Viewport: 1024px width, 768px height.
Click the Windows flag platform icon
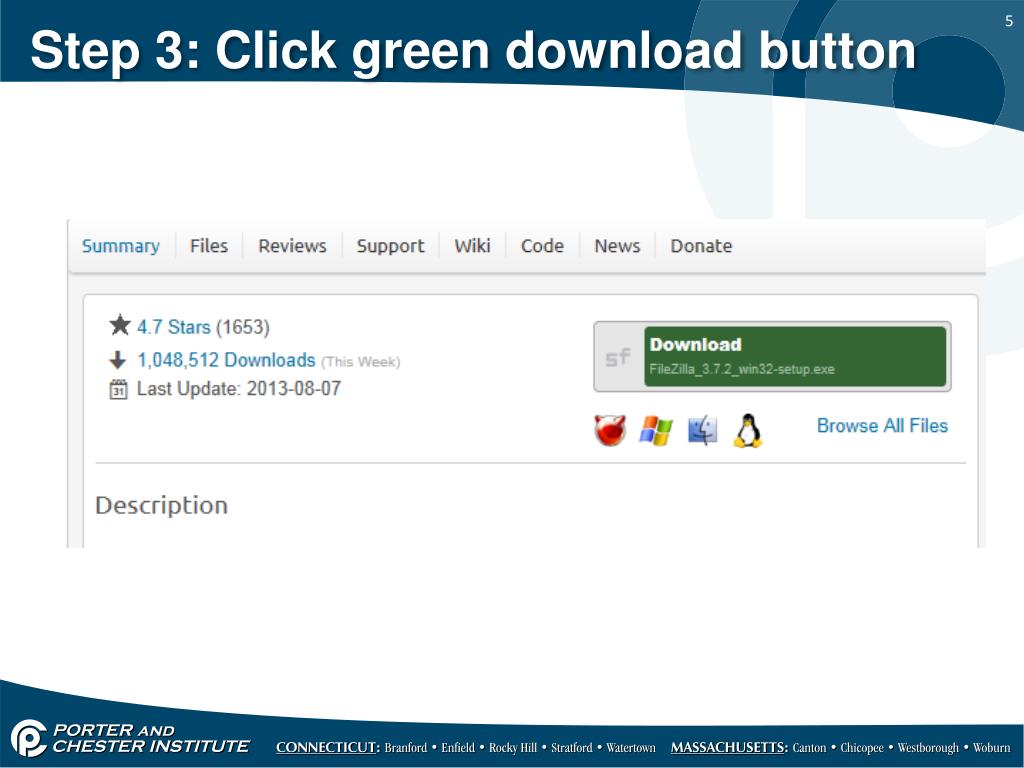pos(656,431)
